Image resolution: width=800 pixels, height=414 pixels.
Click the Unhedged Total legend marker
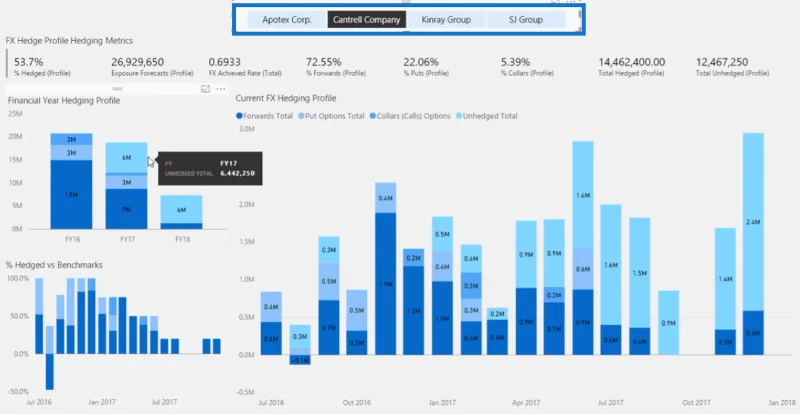459,116
